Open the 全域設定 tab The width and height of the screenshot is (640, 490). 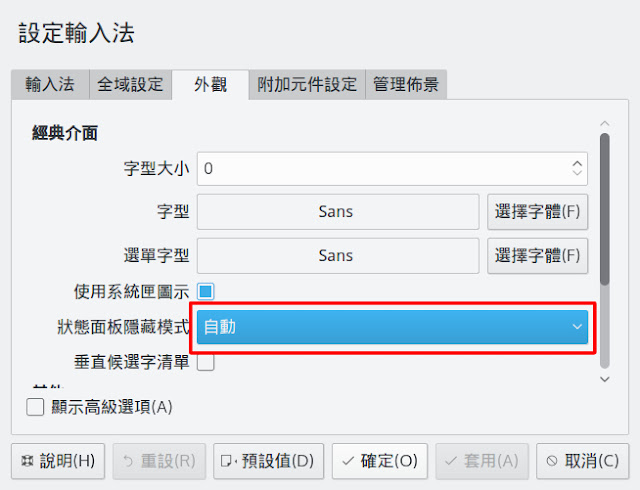click(130, 85)
